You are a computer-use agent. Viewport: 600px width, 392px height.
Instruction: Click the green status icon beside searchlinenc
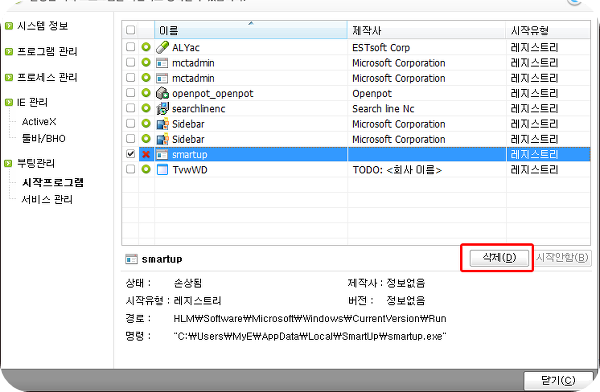coord(146,108)
